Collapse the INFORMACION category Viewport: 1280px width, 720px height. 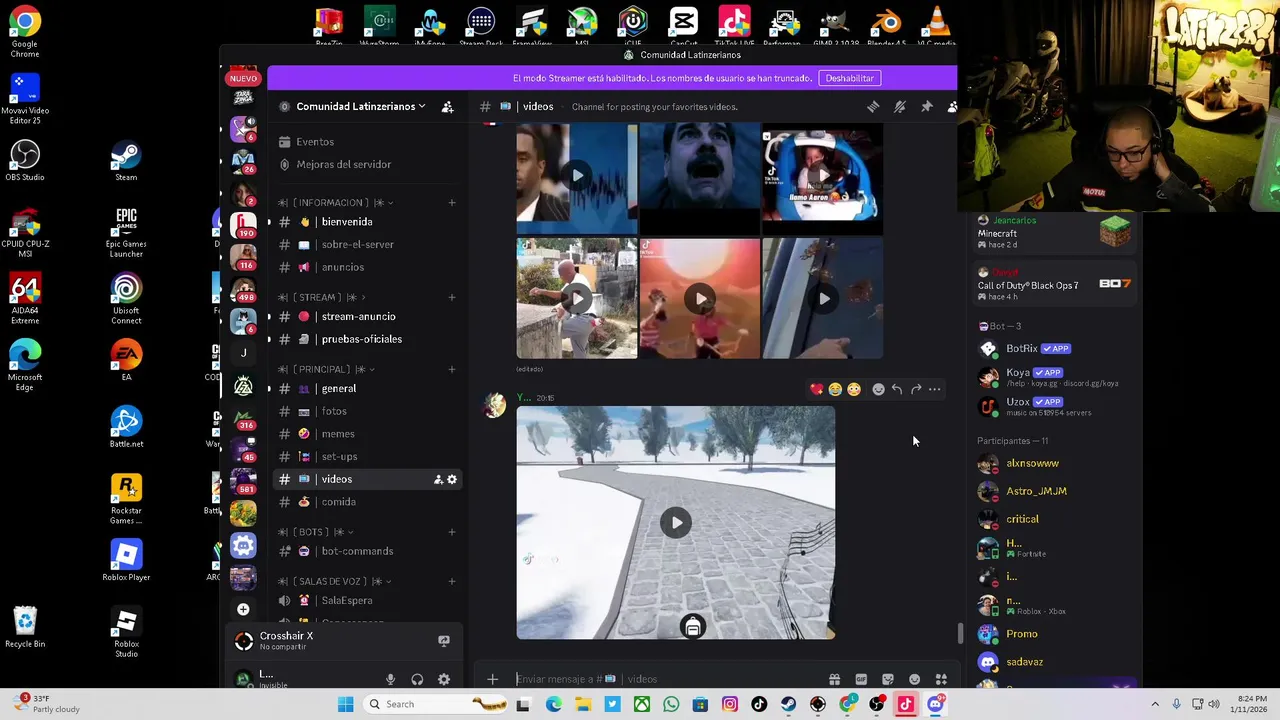[335, 203]
